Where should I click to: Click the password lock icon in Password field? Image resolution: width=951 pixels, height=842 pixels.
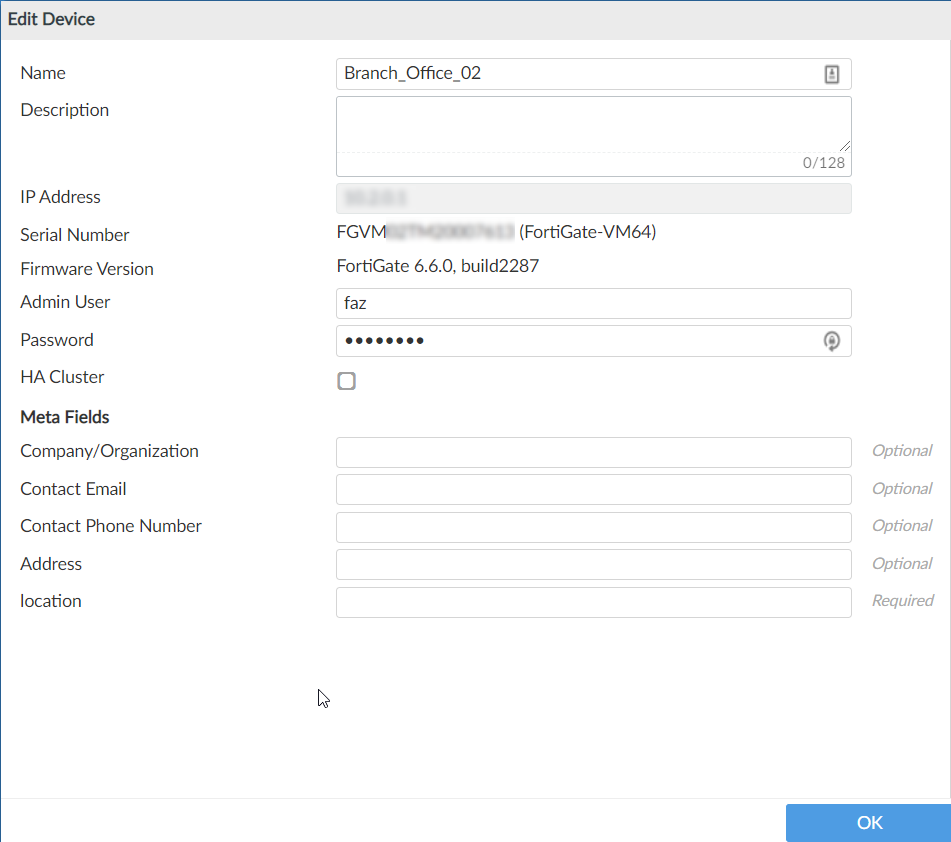point(831,341)
